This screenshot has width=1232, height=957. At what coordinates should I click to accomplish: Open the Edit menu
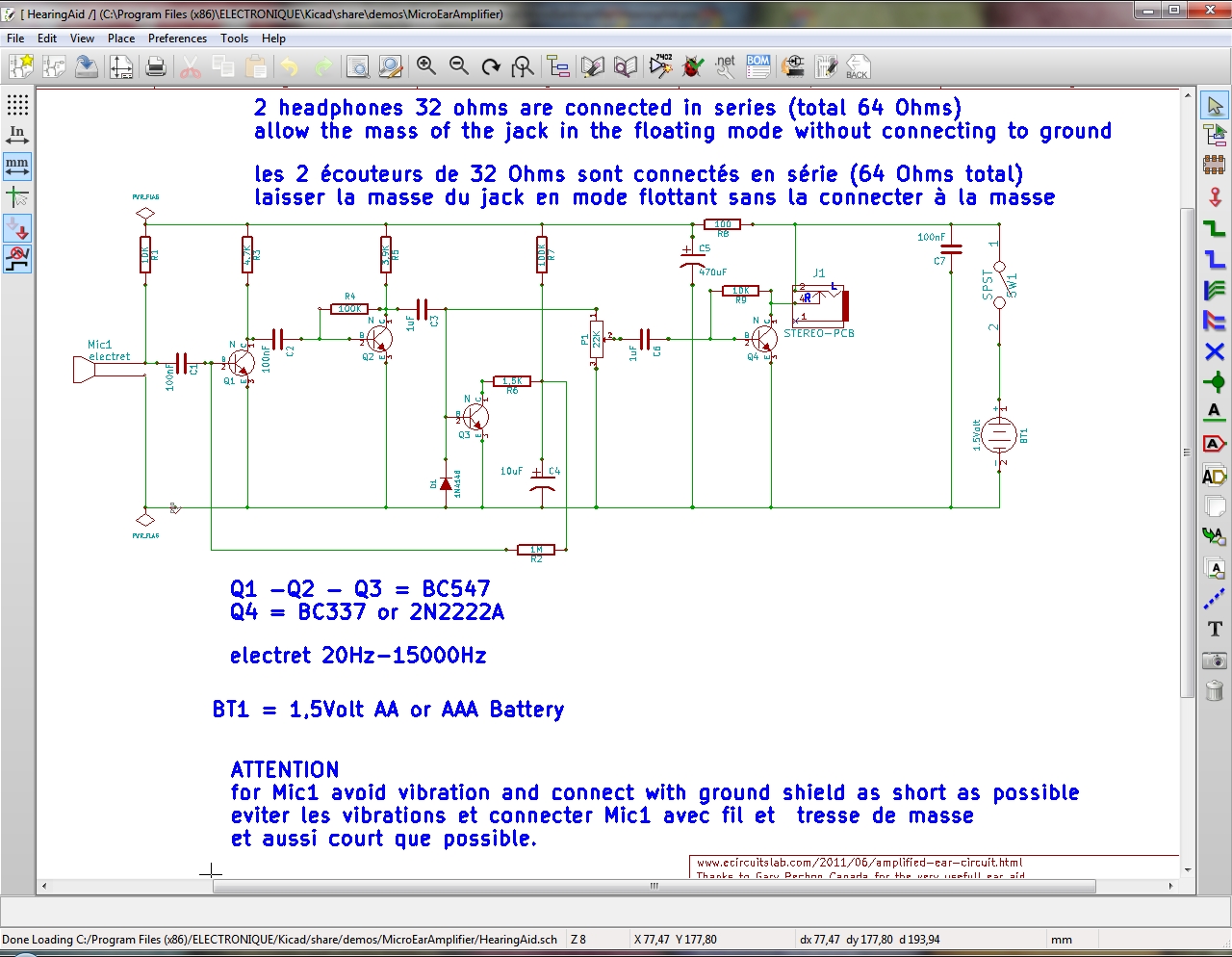[47, 39]
